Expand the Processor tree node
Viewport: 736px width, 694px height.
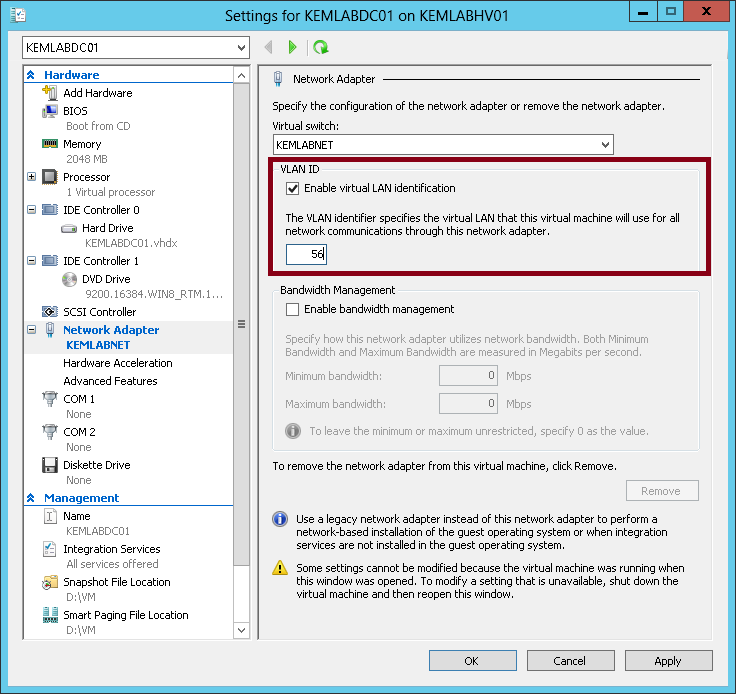(x=31, y=177)
